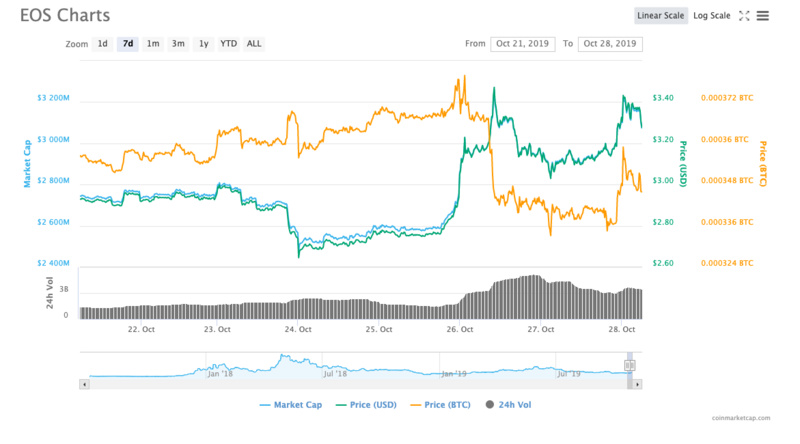Open coinmarketcap.com credit link
Viewport: 800px width, 444px height.
point(741,418)
